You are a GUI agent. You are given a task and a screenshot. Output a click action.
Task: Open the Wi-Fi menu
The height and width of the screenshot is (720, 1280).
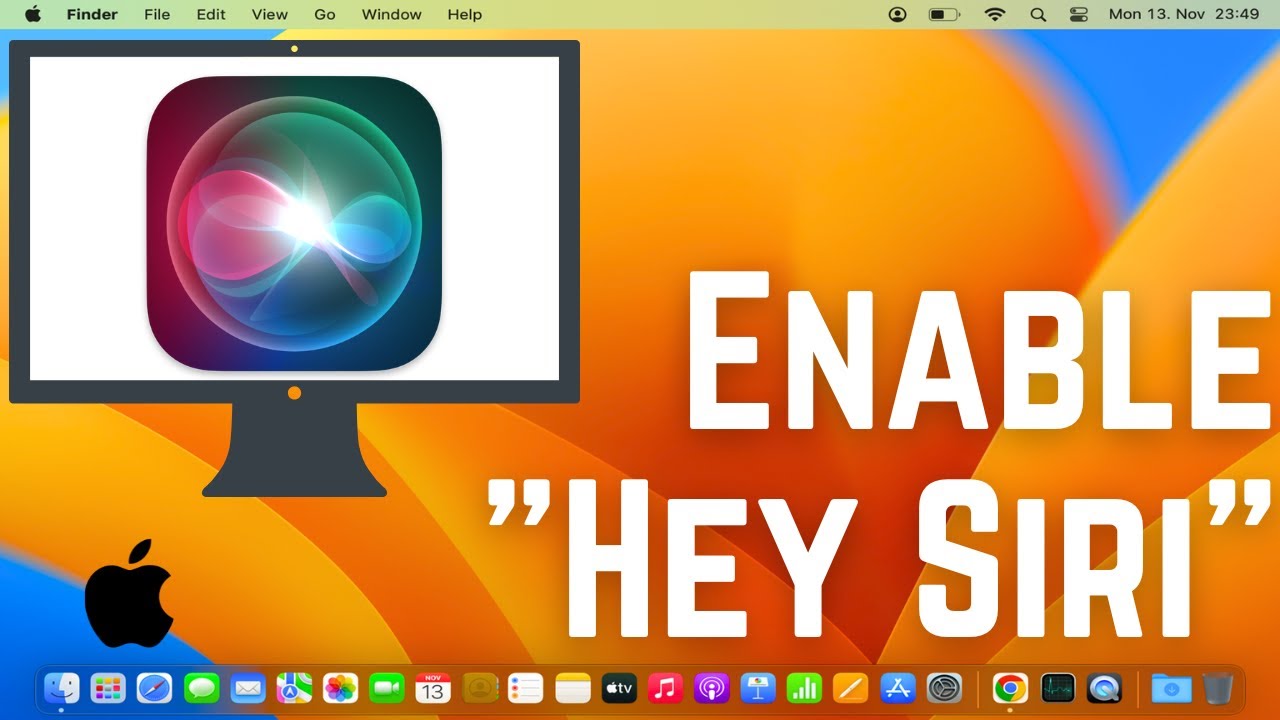[995, 14]
